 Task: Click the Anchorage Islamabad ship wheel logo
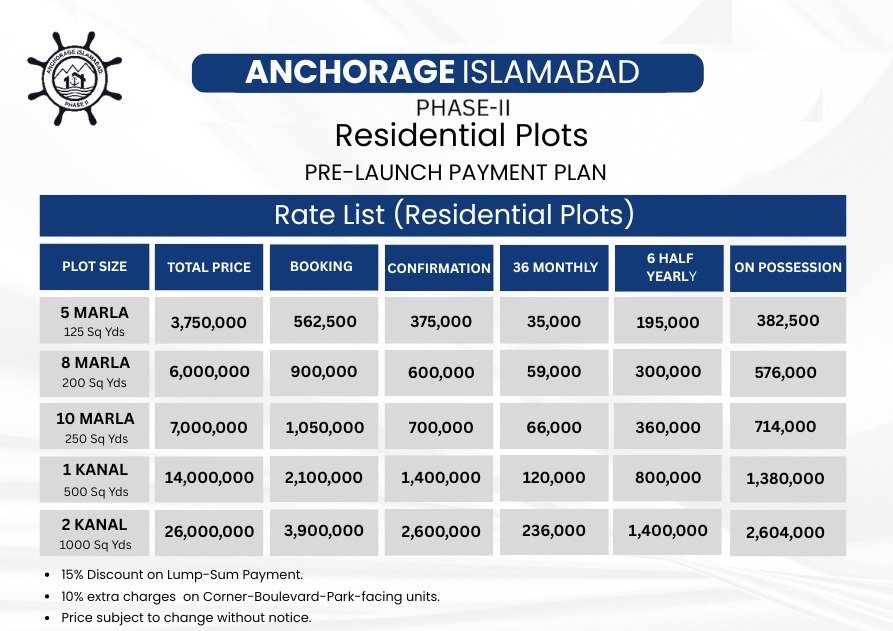click(75, 79)
